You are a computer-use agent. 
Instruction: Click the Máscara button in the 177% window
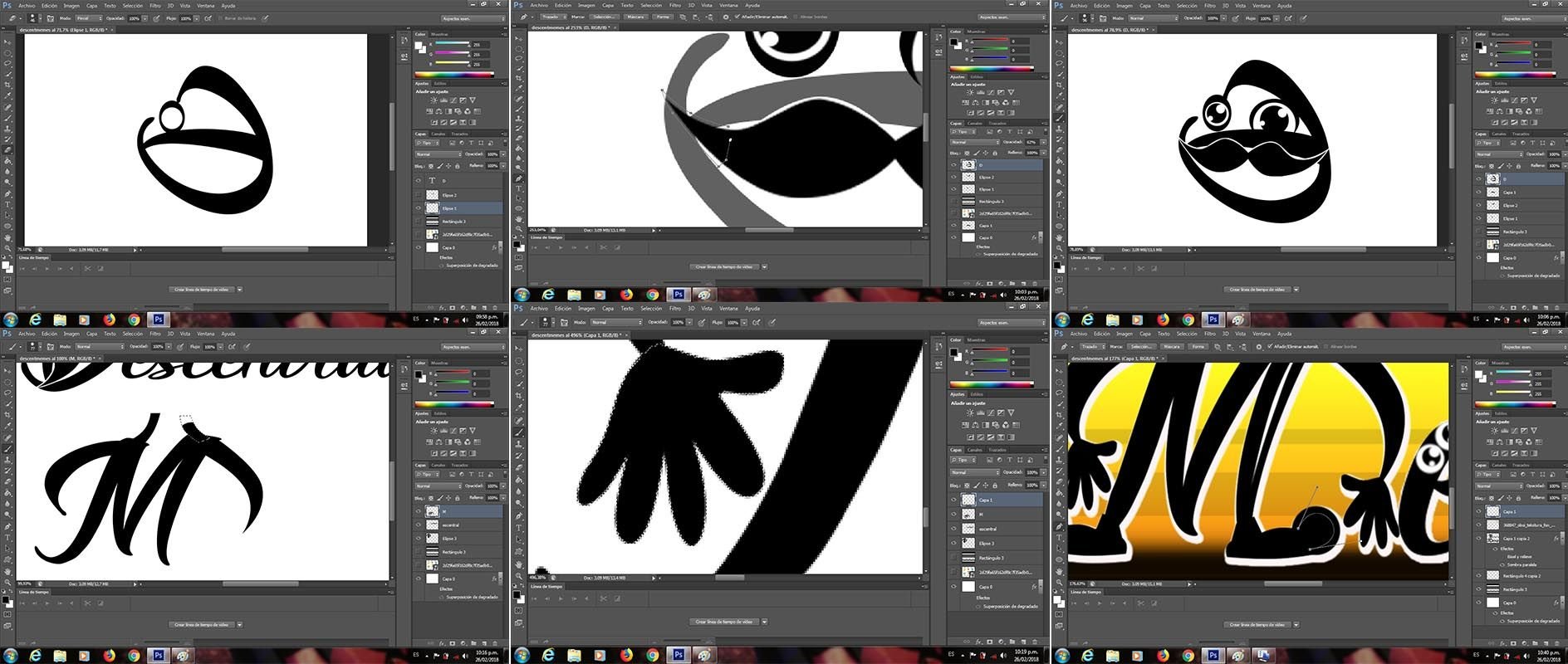pyautogui.click(x=1171, y=347)
